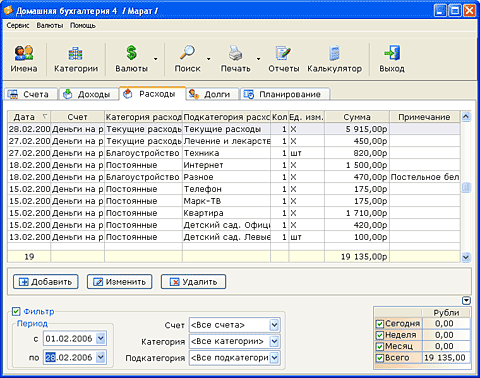Click the Разное subcategory cell

(226, 177)
